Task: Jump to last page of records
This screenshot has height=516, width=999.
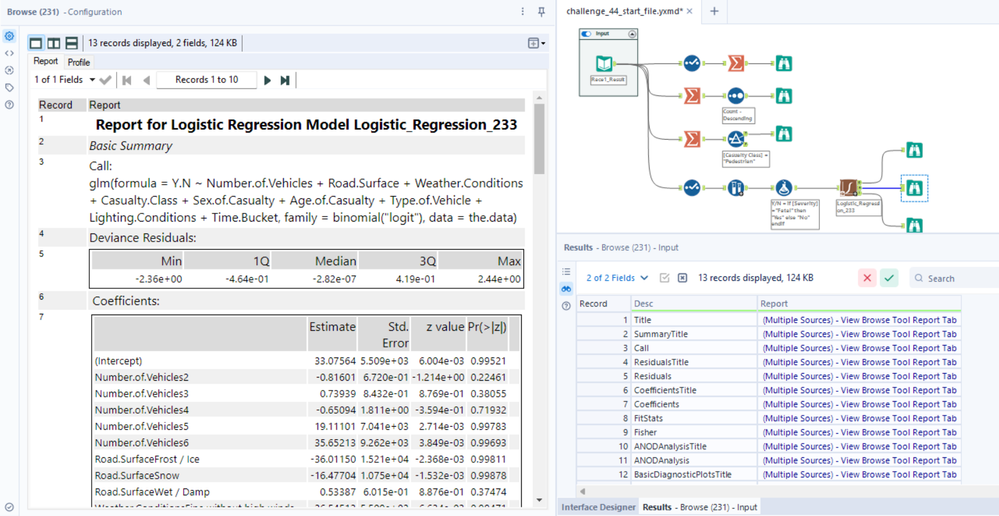Action: [x=285, y=80]
